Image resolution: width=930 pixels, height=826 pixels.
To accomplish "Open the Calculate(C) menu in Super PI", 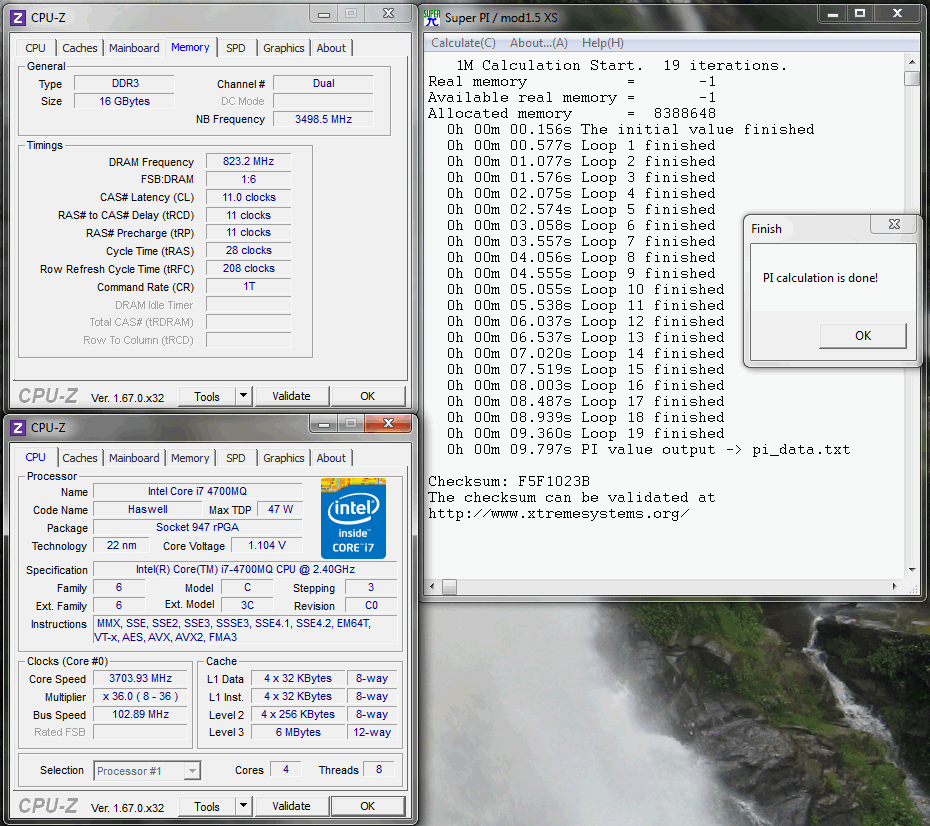I will 463,43.
